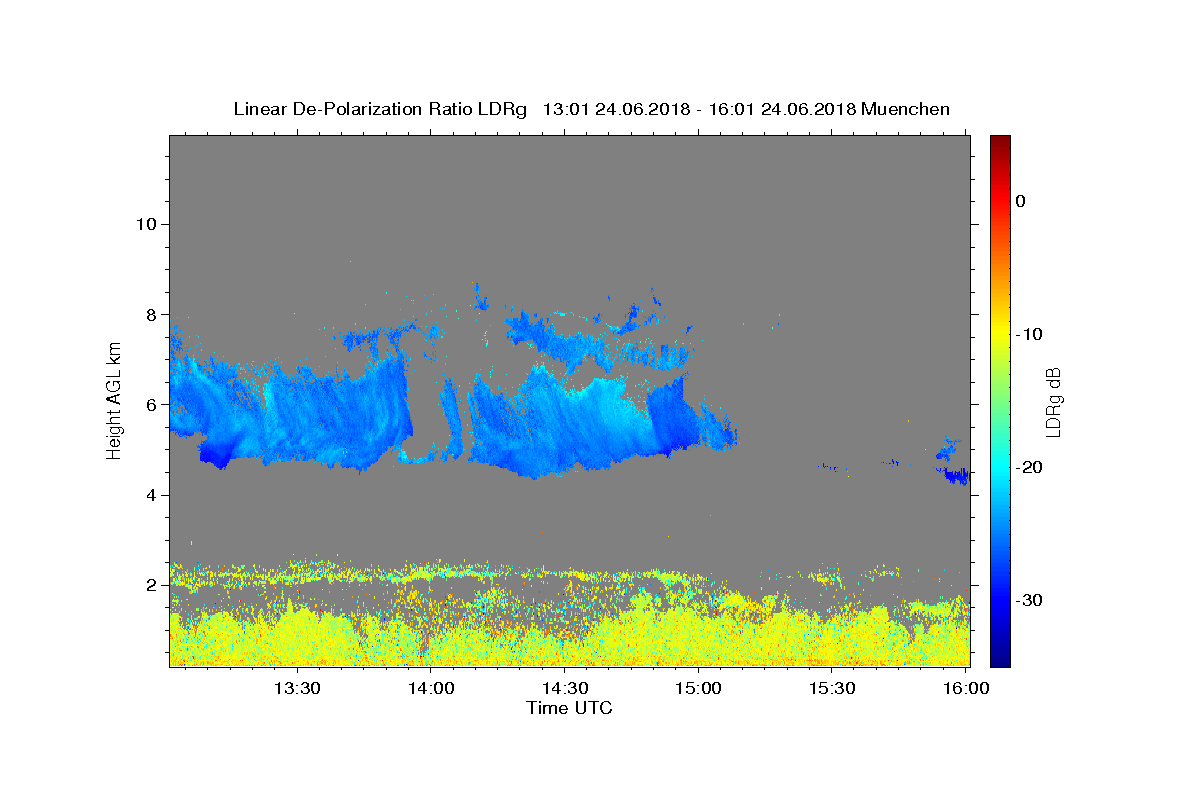Click the 14:00 time tick label
Viewport: 1200px width, 800px height.
pyautogui.click(x=431, y=688)
